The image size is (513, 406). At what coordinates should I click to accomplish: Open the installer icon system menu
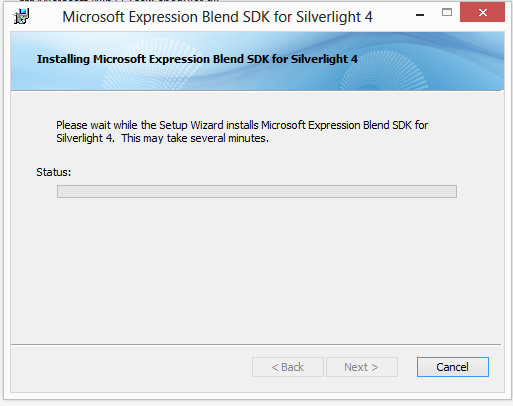(22, 16)
